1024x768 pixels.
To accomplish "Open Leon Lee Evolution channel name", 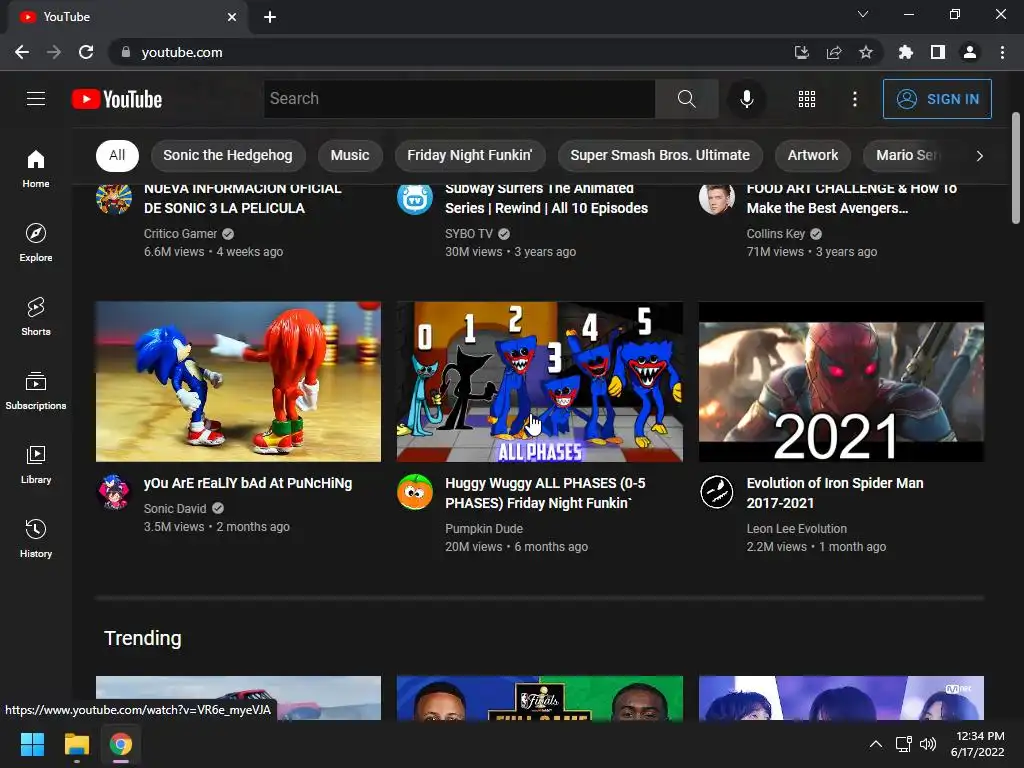I will (797, 529).
